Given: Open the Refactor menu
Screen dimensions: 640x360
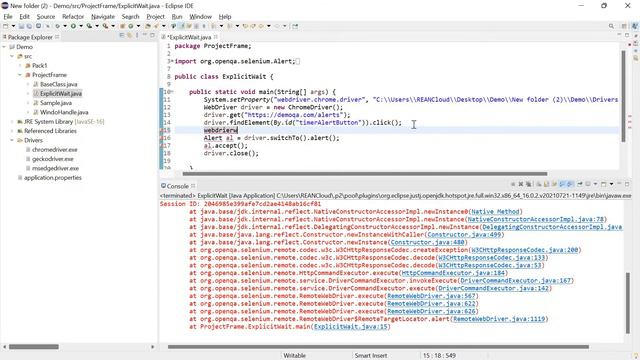Looking at the screenshot, I should pos(73,16).
